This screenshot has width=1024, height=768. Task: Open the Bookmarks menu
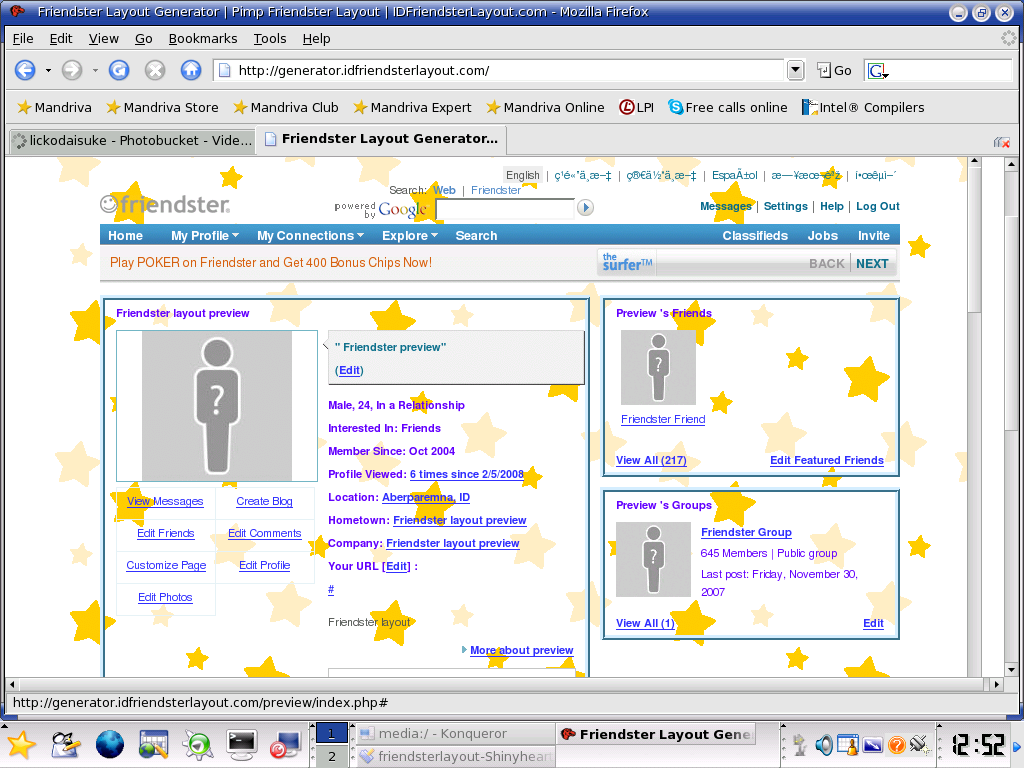(x=203, y=38)
